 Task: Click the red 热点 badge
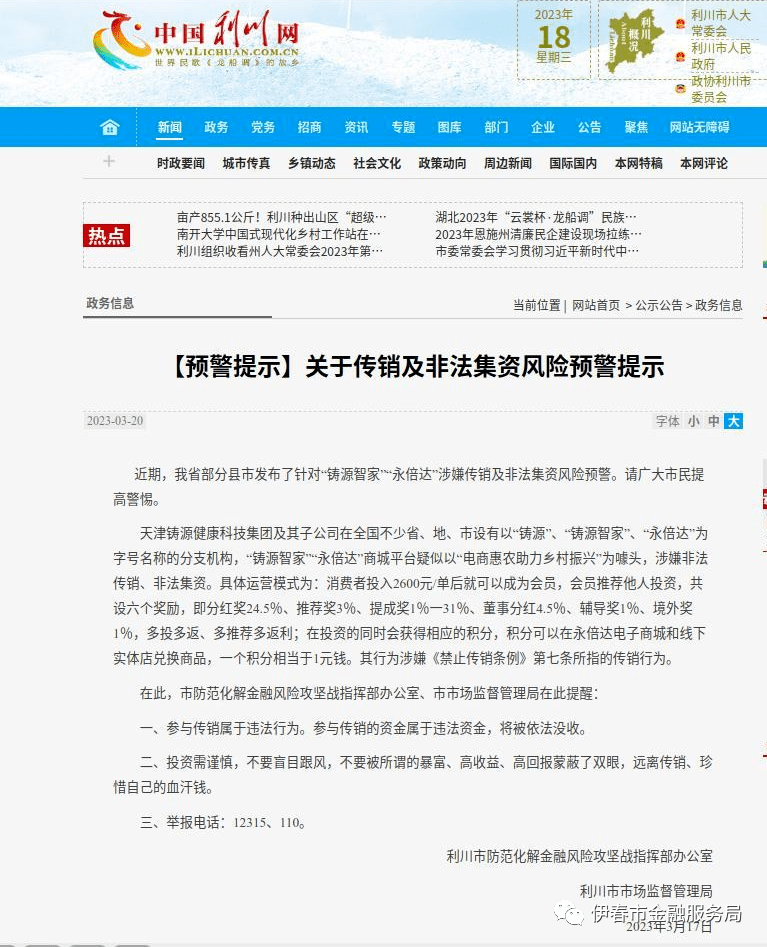pos(106,236)
